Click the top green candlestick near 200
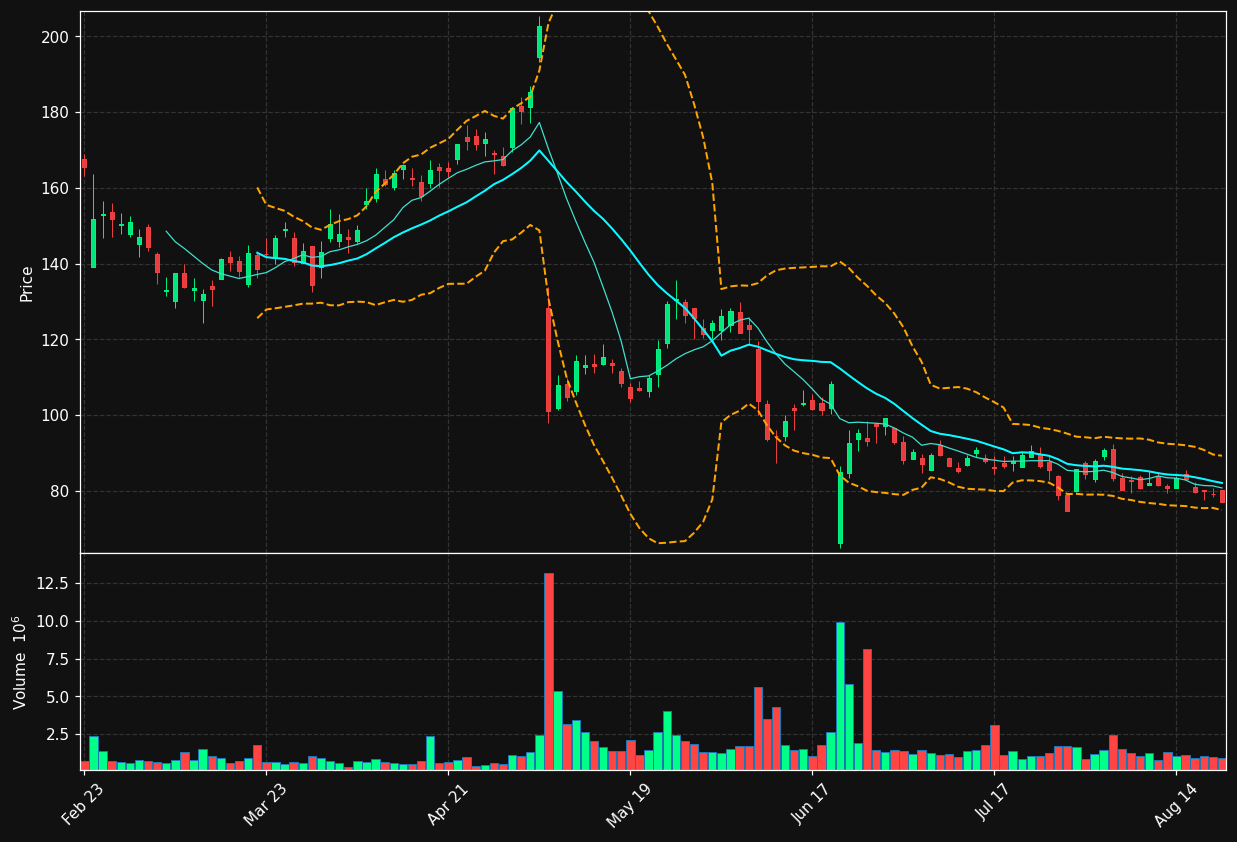Image resolution: width=1237 pixels, height=842 pixels. pos(539,41)
